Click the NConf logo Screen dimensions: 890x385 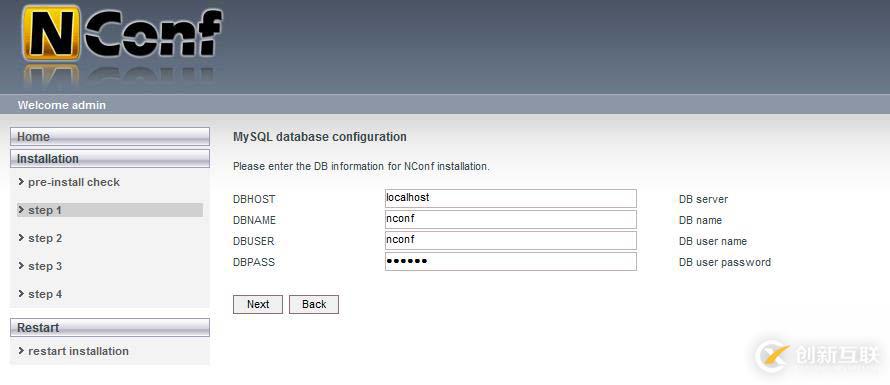122,34
